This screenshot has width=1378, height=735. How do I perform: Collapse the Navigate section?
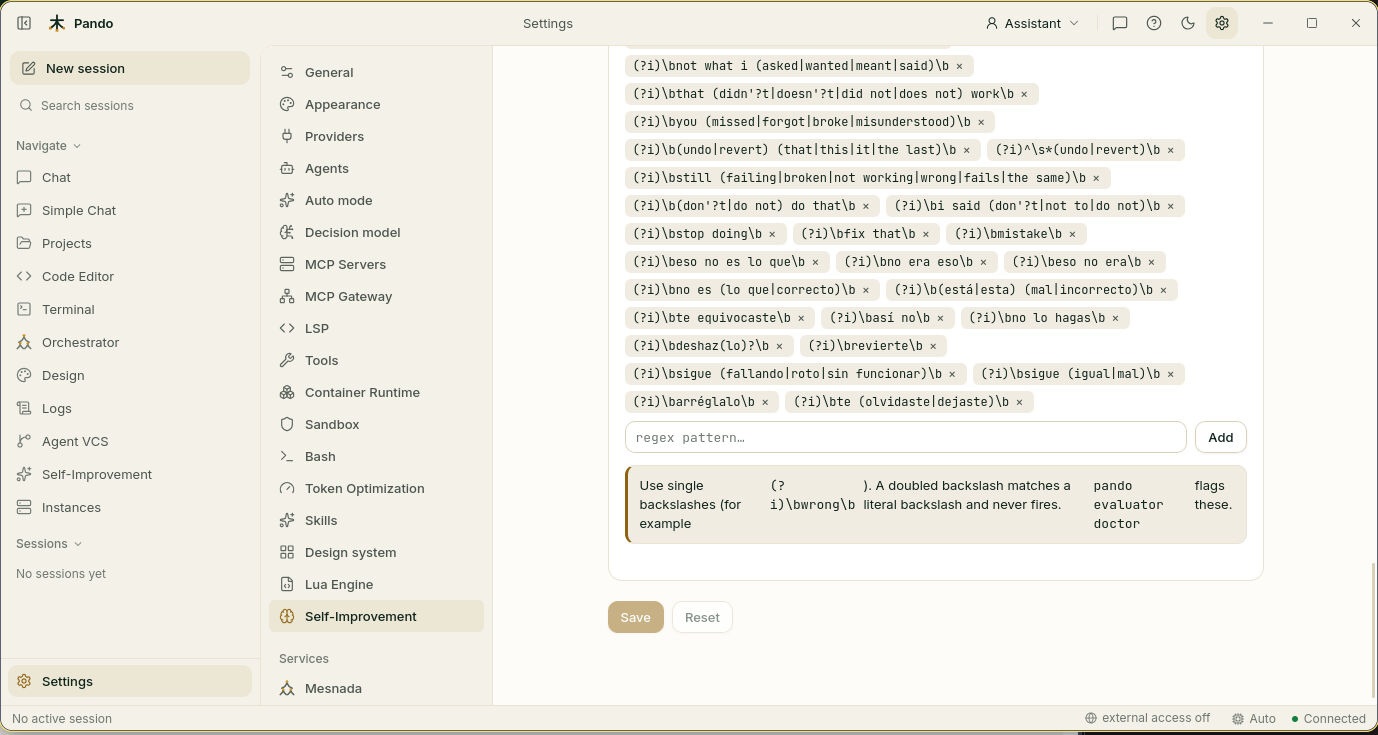(48, 145)
